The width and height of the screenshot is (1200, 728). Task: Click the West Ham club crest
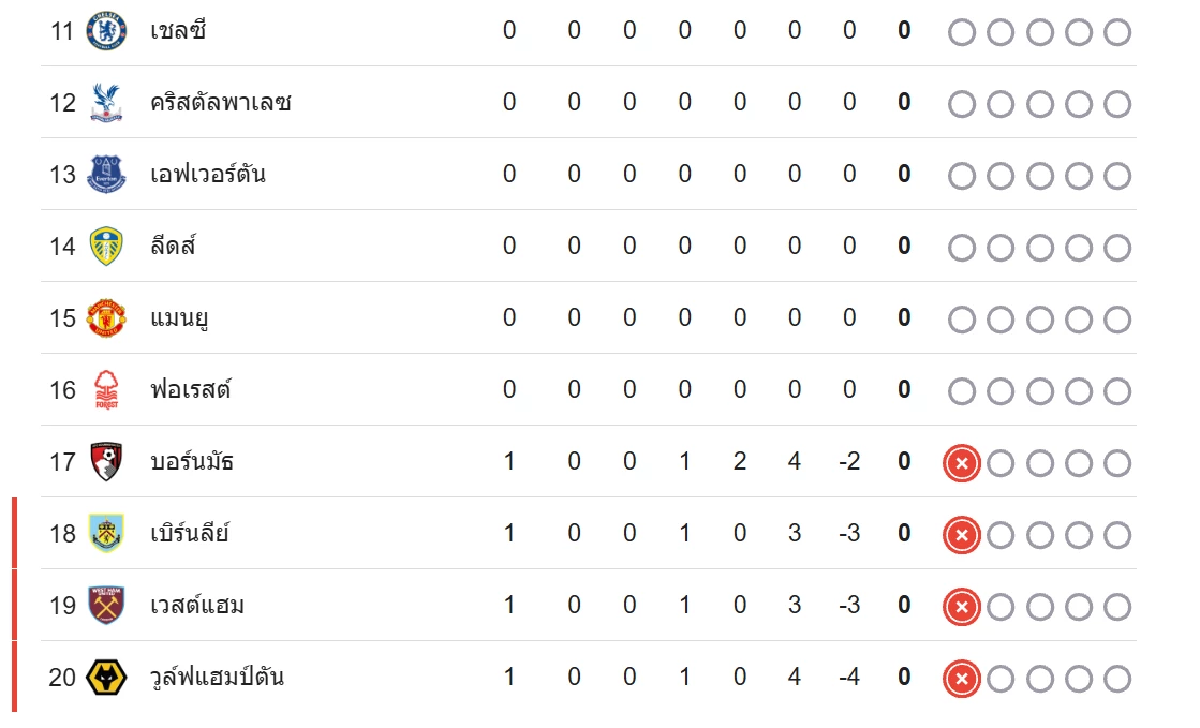106,605
